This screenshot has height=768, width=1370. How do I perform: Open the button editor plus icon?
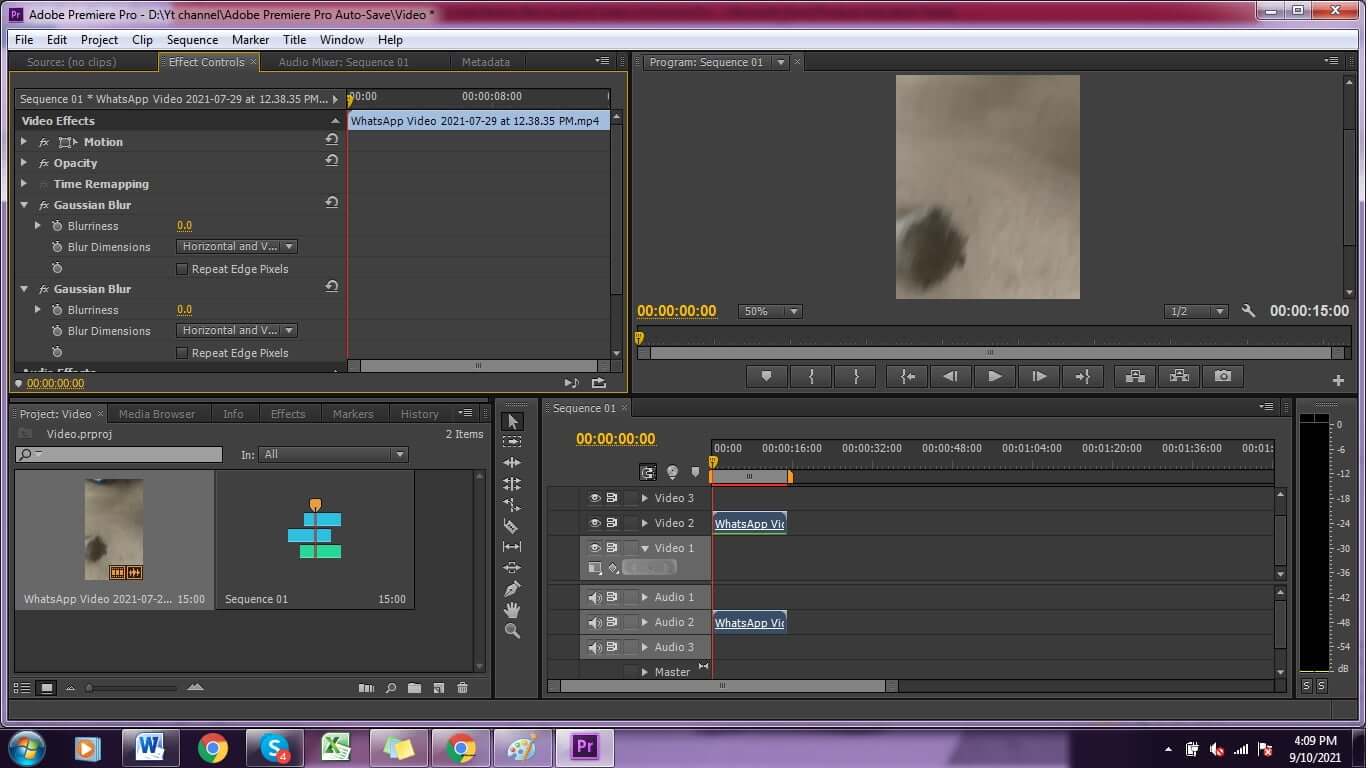1338,380
